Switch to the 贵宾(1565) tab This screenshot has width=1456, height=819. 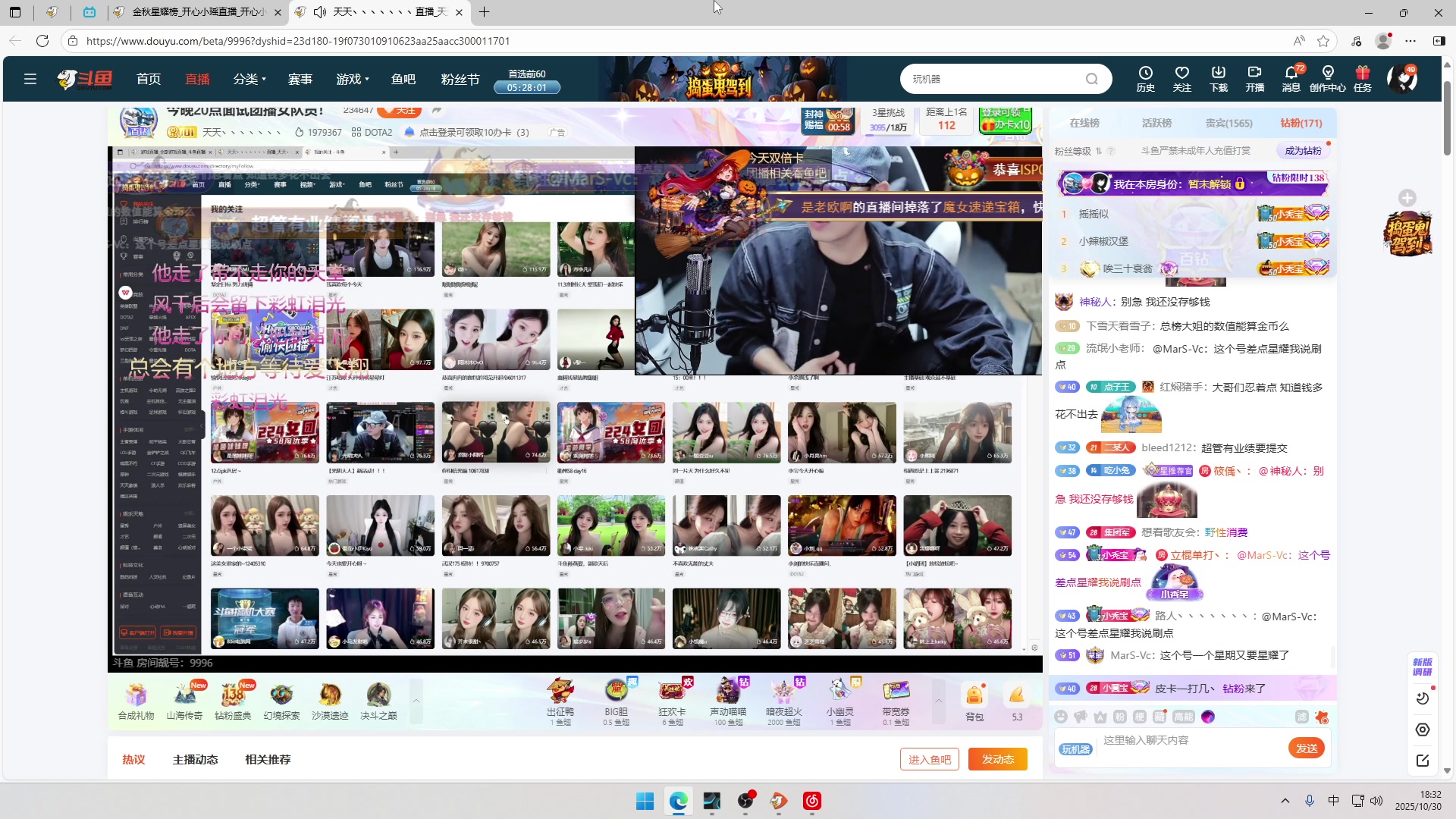tap(1228, 123)
